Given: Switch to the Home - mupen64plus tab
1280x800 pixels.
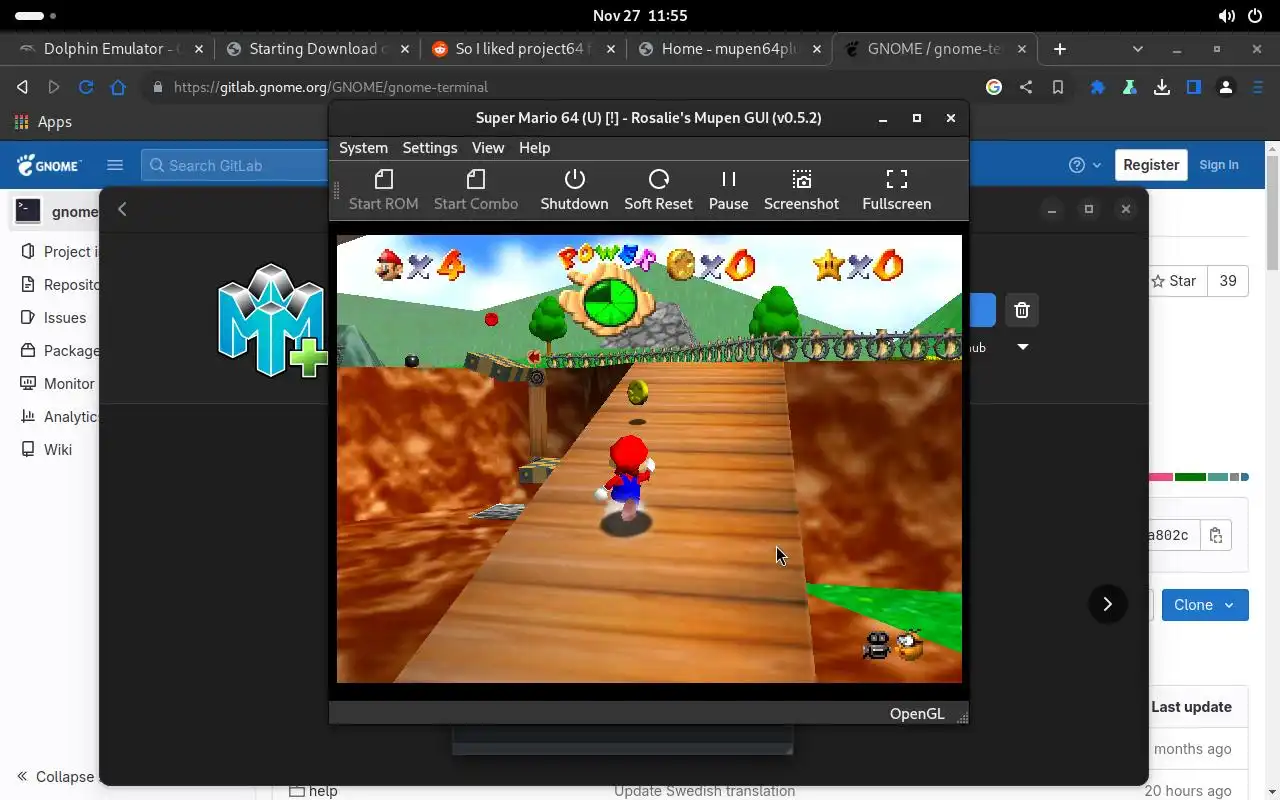Looking at the screenshot, I should tap(728, 48).
